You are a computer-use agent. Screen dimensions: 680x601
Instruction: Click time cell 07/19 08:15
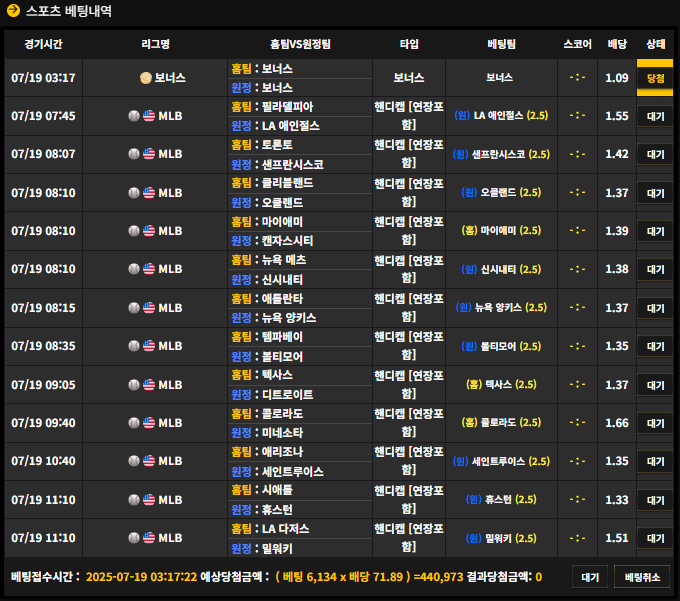tap(43, 308)
